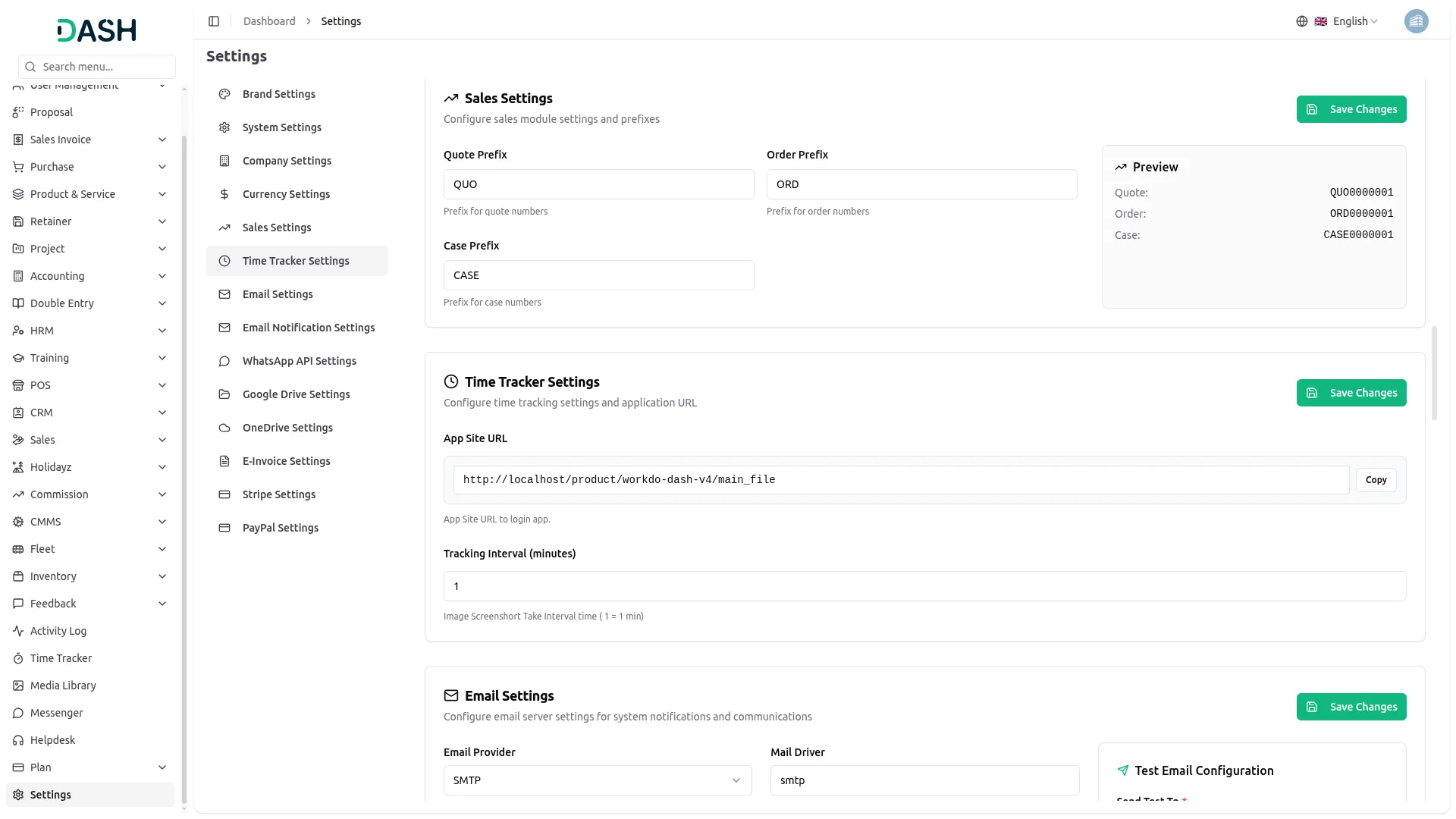Click the globe language icon
The height and width of the screenshot is (819, 1456).
(x=1301, y=21)
